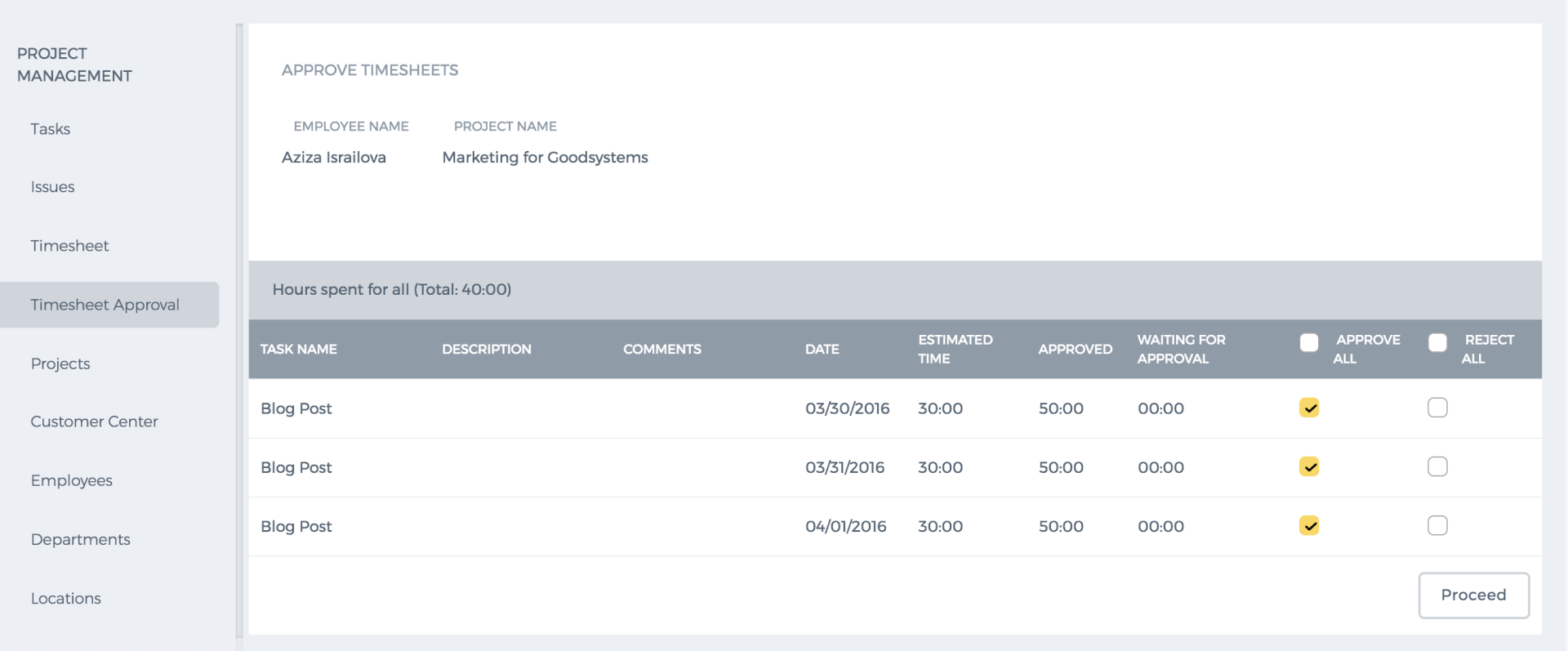This screenshot has height=651, width=1568.
Task: Go to Issues section
Action: 52,187
